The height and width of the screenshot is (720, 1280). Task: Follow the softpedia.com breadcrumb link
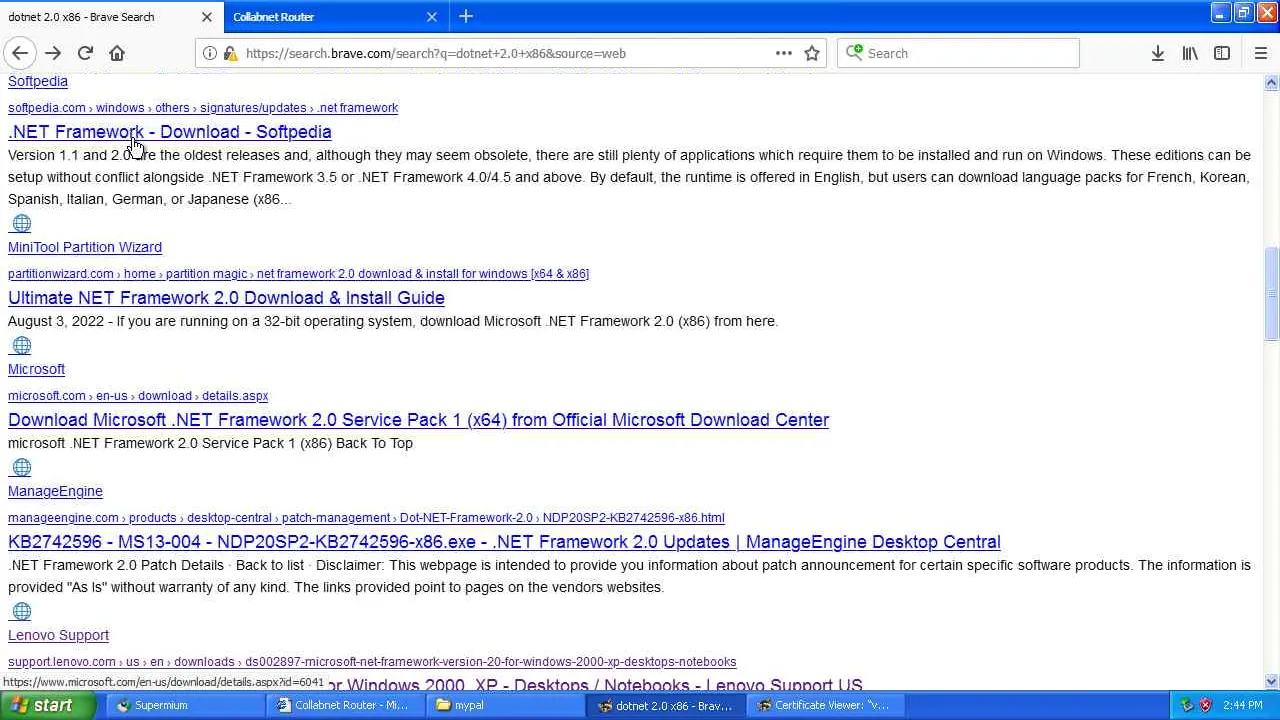click(203, 108)
